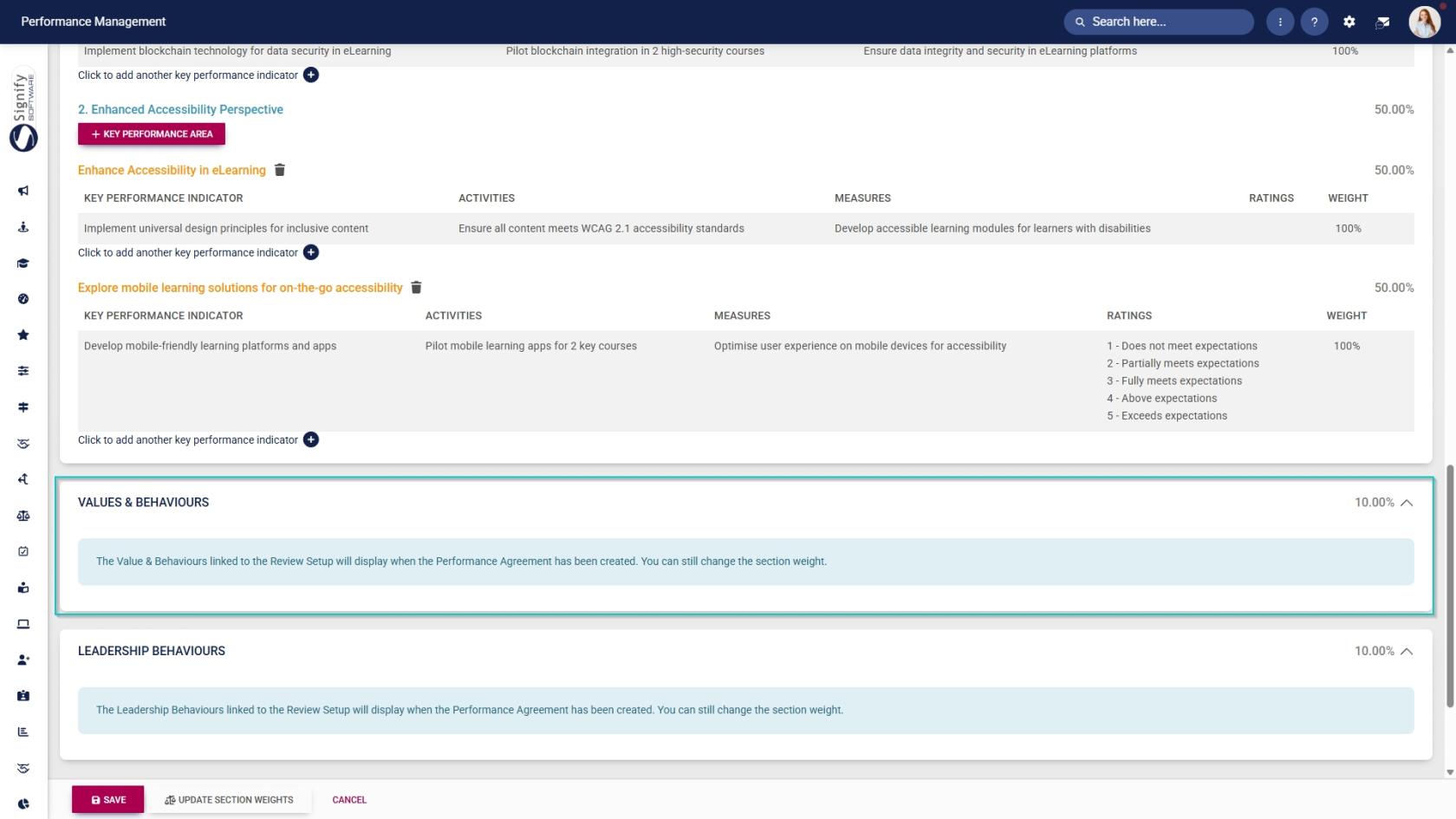Open the laptop sidebar icon
This screenshot has height=819, width=1456.
coord(23,624)
